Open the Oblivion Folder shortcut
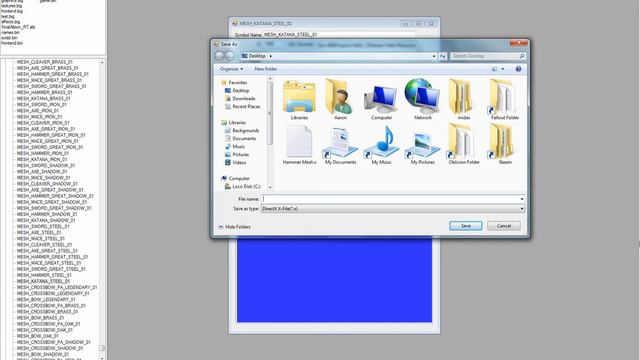 coord(464,145)
